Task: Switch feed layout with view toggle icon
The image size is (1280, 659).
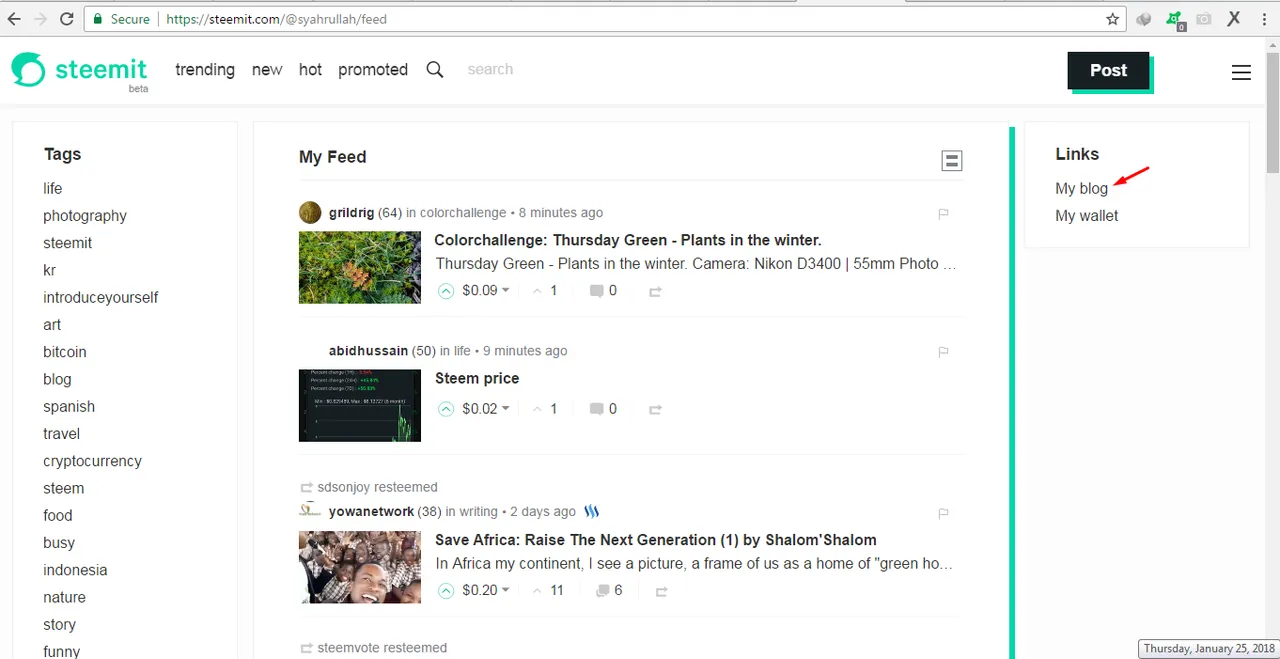Action: click(952, 160)
